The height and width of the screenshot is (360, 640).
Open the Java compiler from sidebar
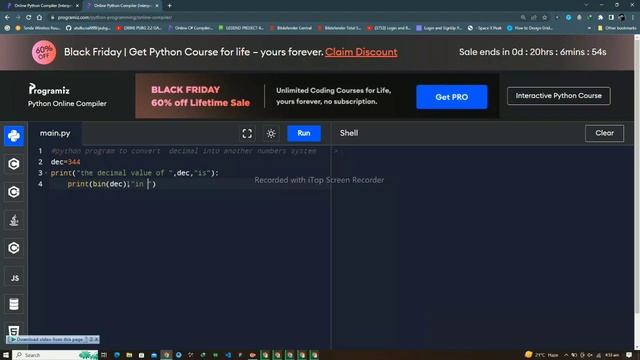[x=14, y=220]
